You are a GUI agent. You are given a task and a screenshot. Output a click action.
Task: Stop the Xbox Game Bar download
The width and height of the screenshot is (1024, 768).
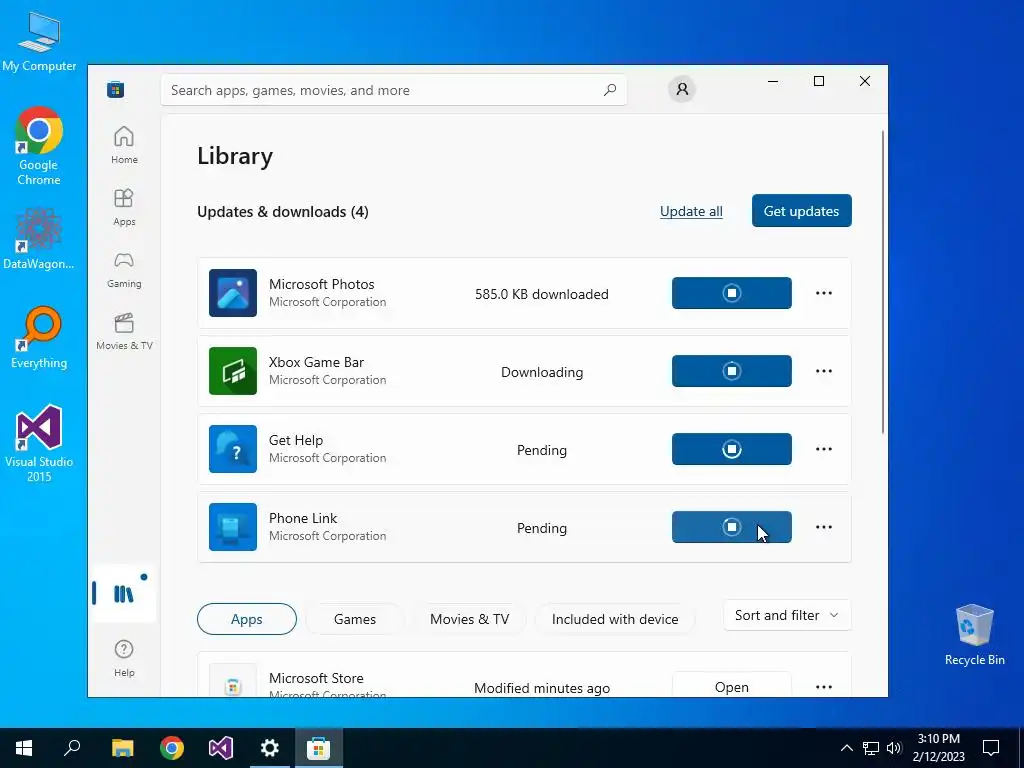[731, 371]
